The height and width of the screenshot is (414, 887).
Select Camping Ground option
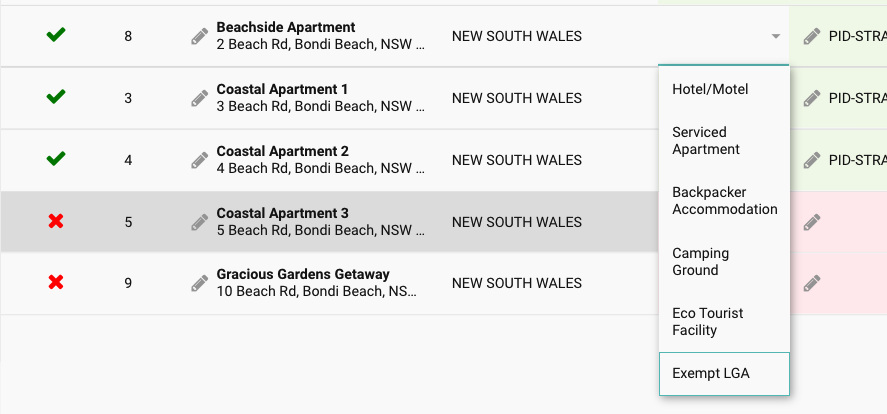[700, 262]
